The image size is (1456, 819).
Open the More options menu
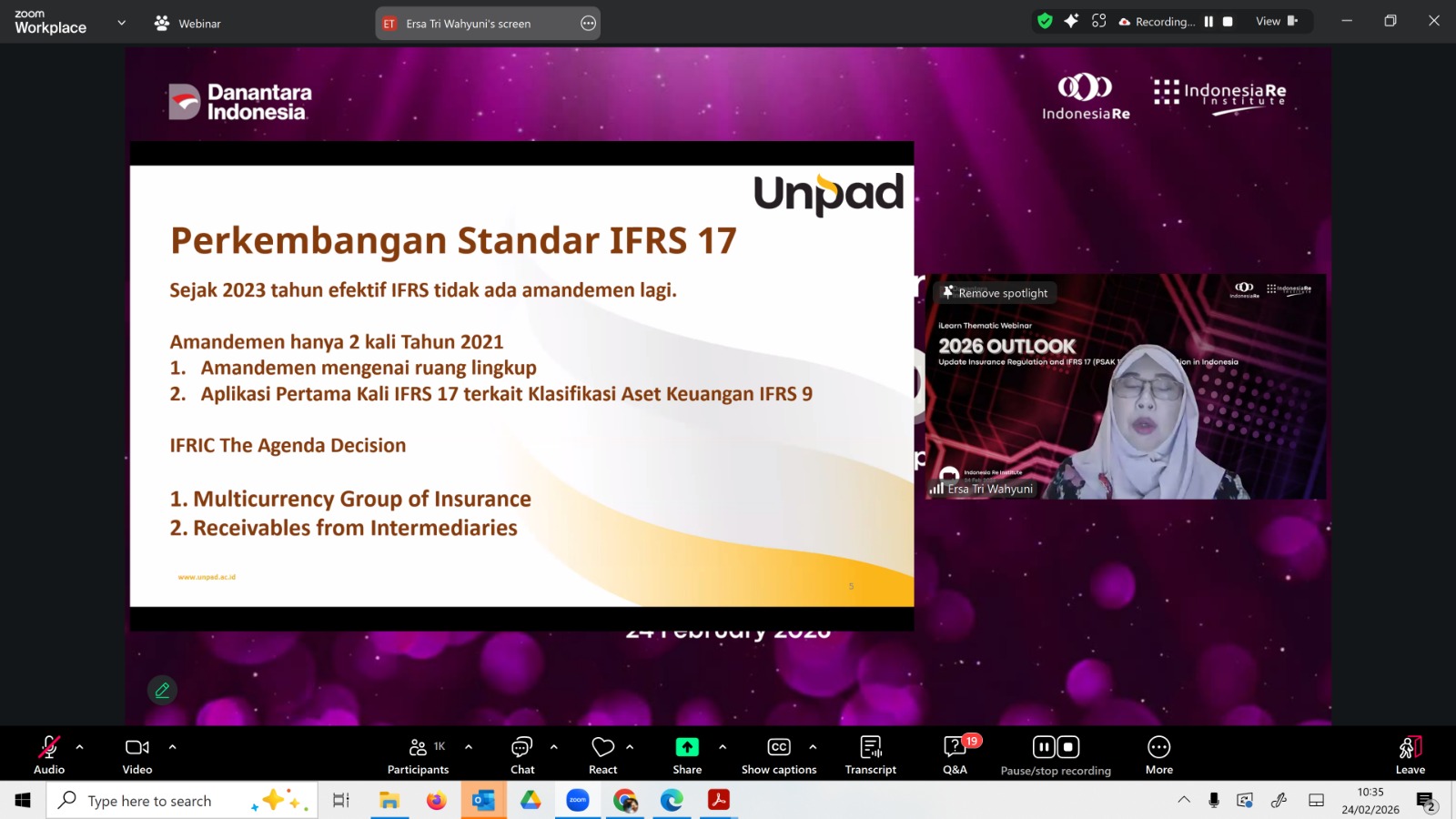click(1158, 754)
